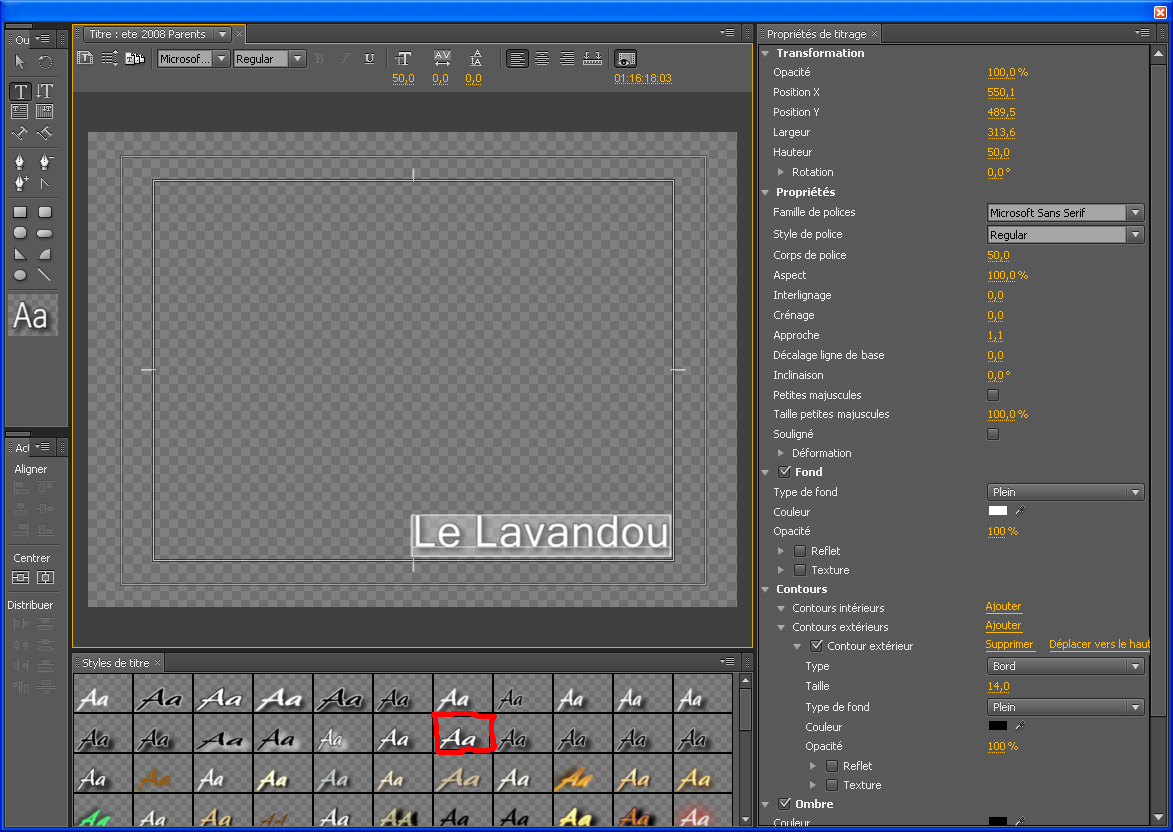This screenshot has width=1173, height=832.
Task: Enable Texture checkbox under Fond
Action: [x=800, y=570]
